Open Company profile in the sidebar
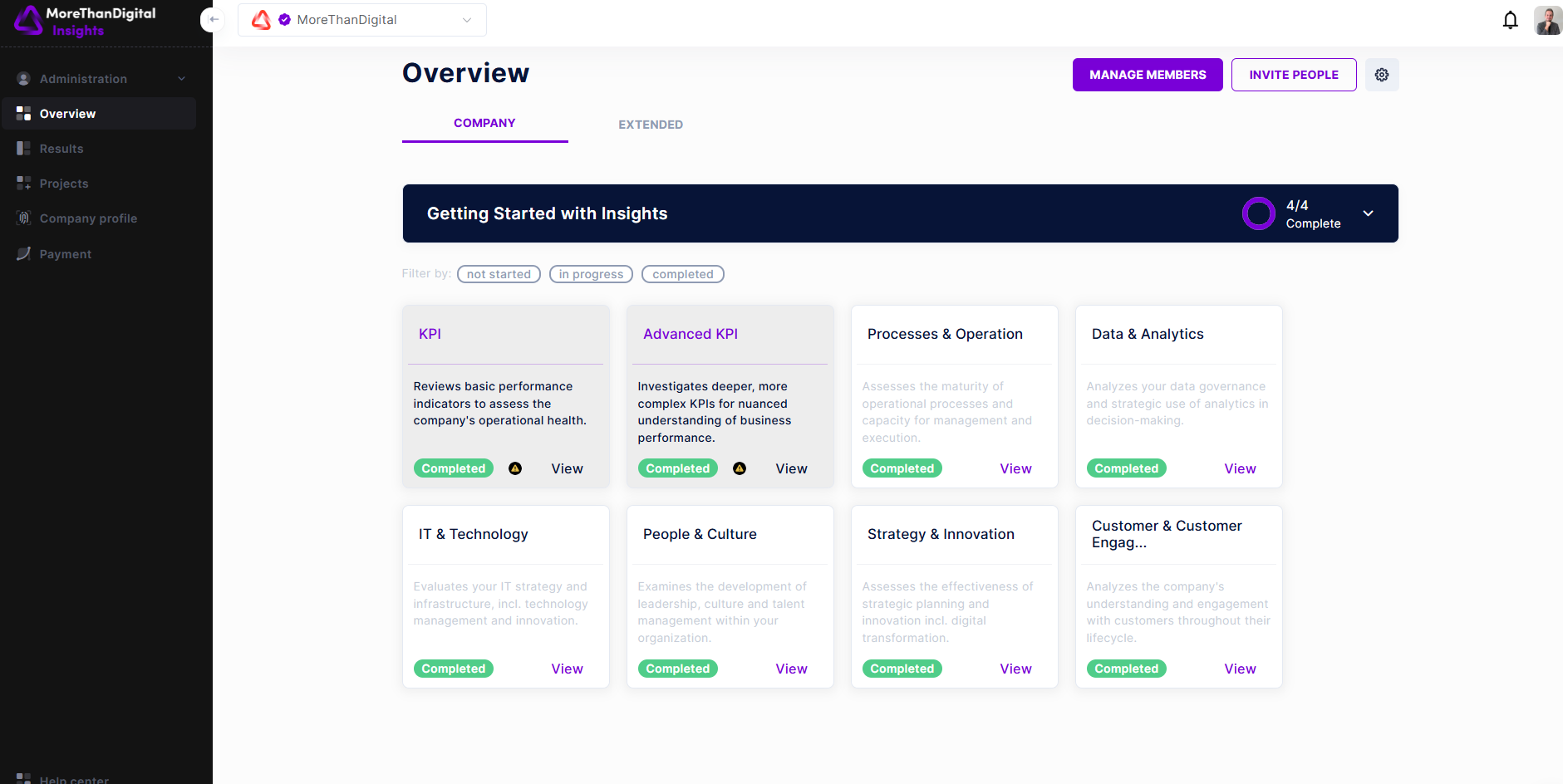Screen dimensions: 1563x784 88,218
